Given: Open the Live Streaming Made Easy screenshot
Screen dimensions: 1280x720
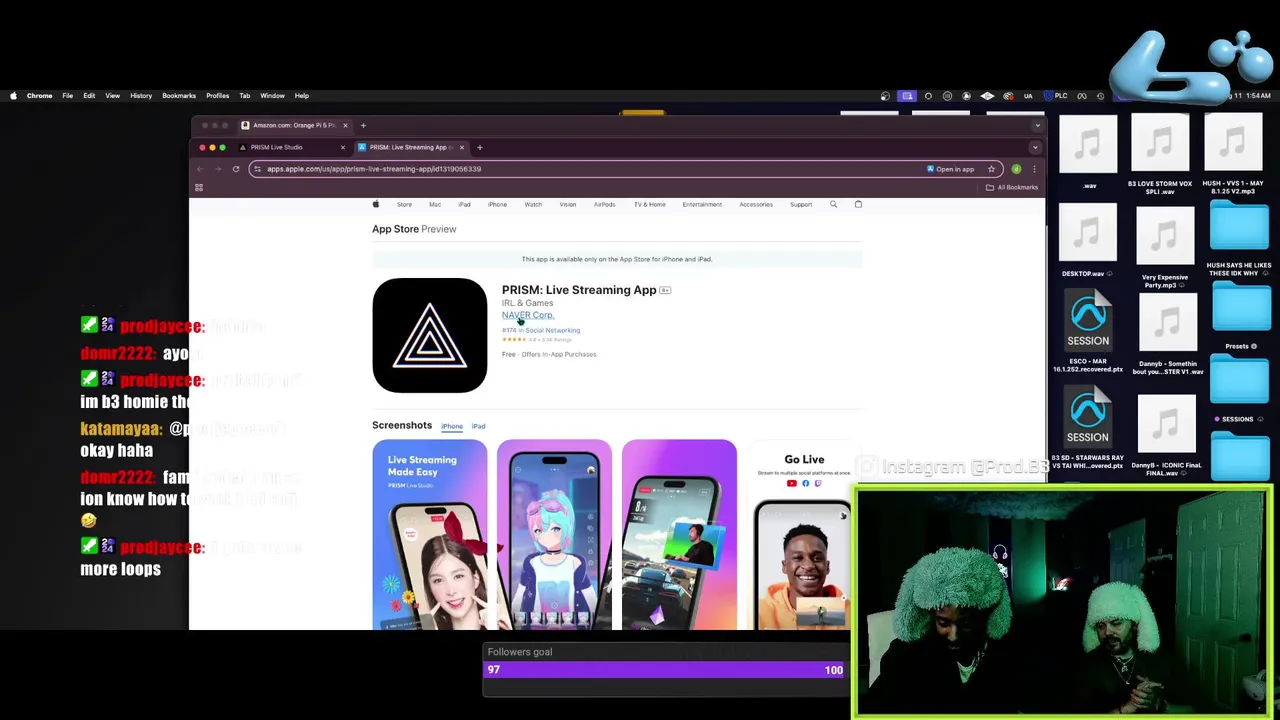Looking at the screenshot, I should tap(430, 535).
